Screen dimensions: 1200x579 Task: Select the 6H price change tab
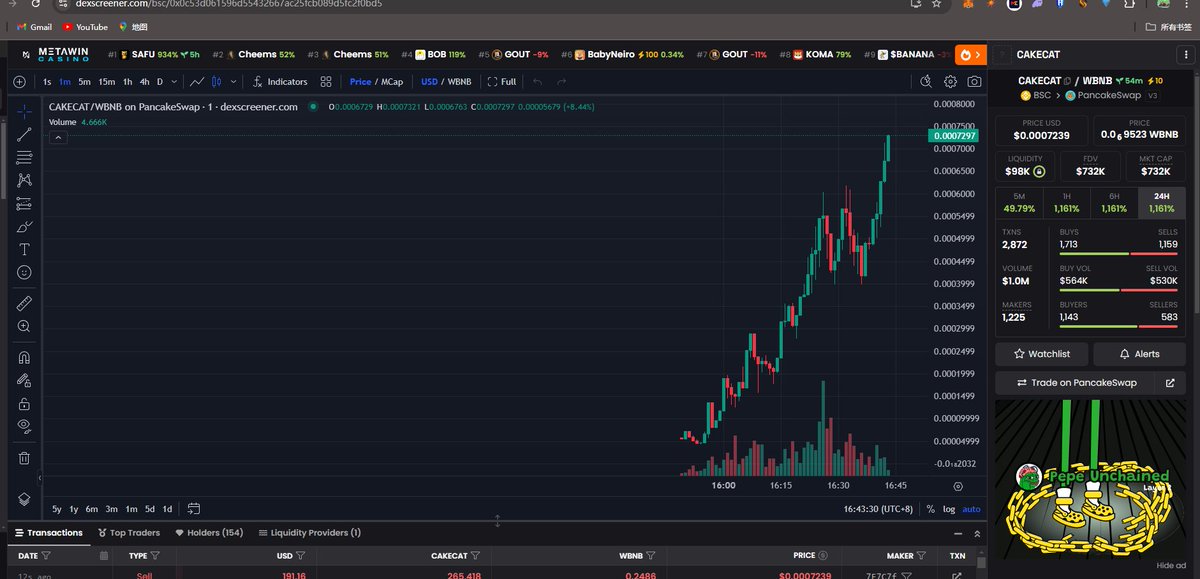1113,203
